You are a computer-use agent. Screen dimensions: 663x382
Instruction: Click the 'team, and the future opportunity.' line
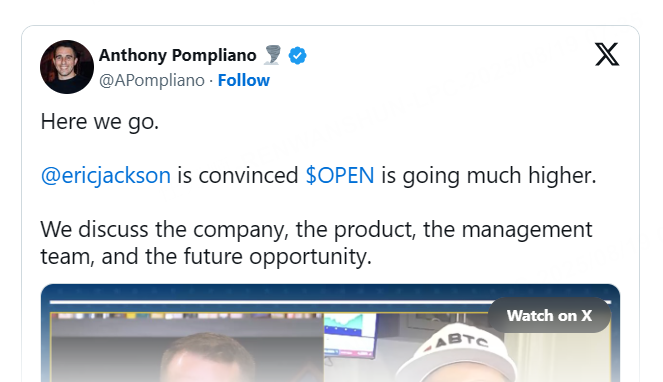click(x=206, y=256)
